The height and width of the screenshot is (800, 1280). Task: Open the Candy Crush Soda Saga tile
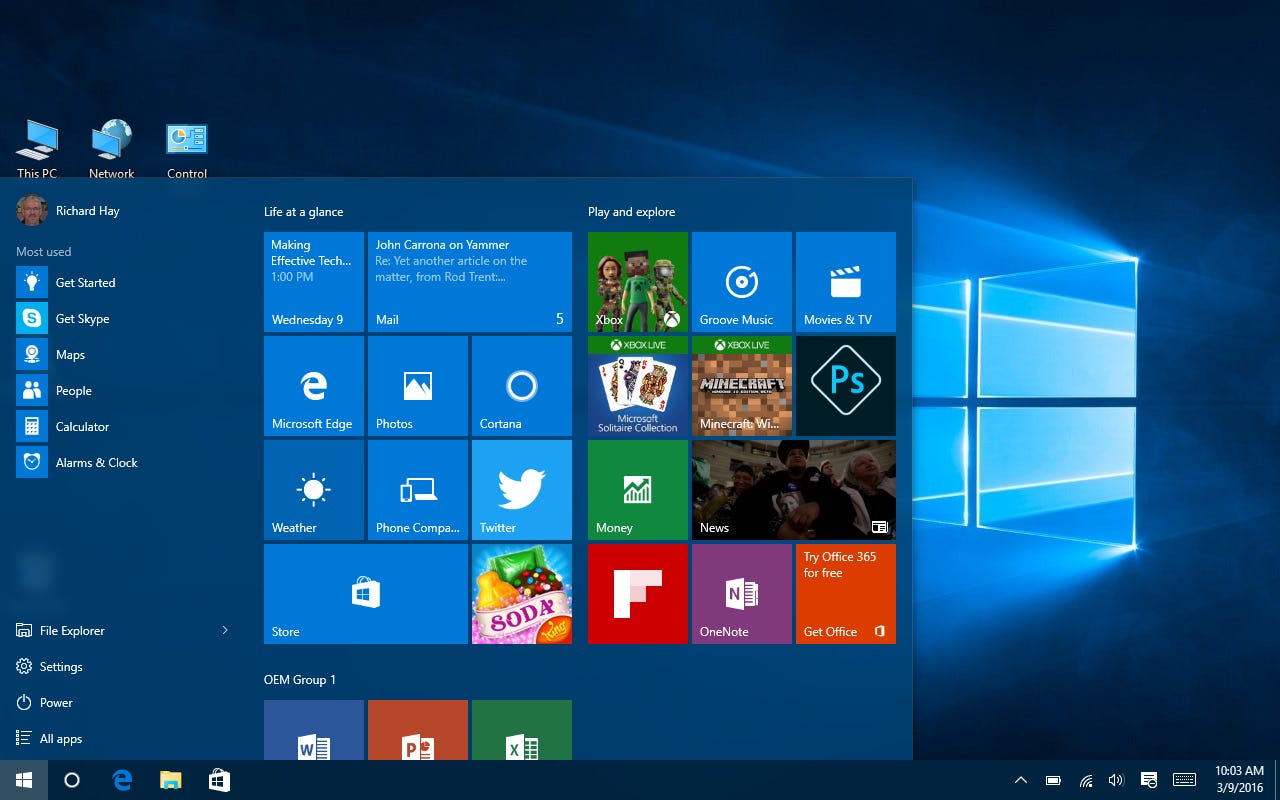(521, 593)
